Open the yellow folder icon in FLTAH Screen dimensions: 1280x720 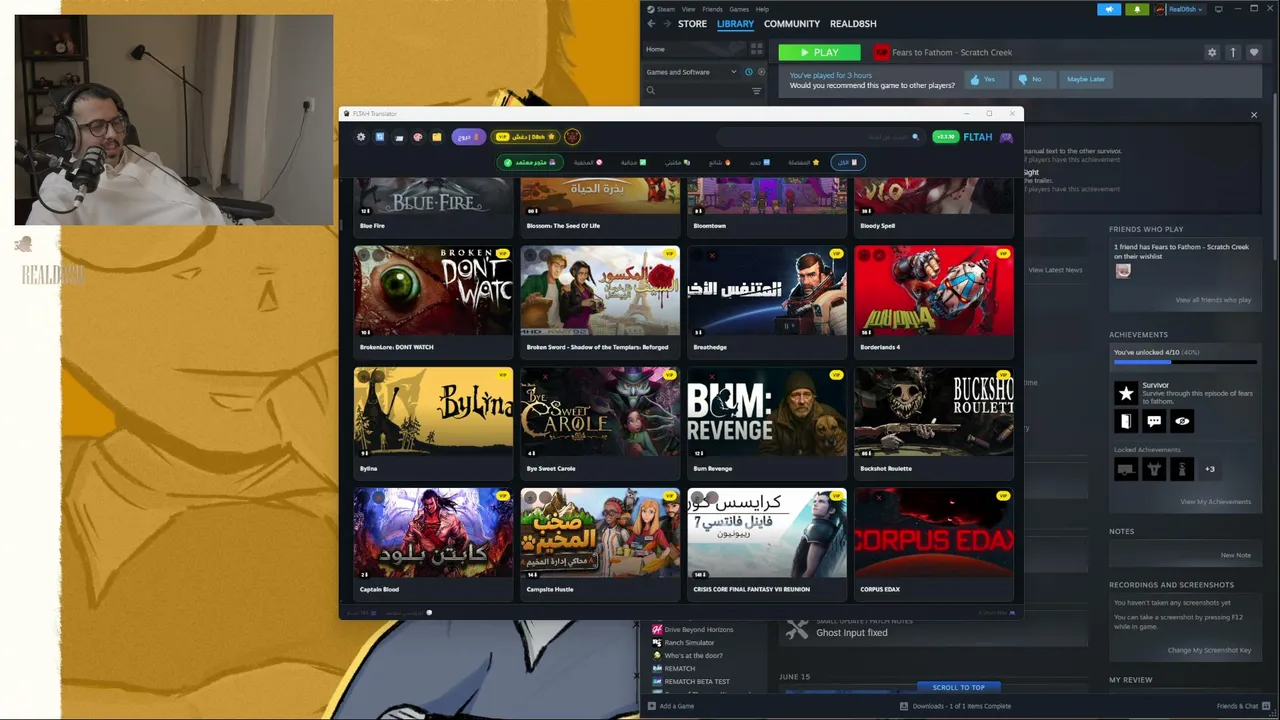(x=437, y=137)
